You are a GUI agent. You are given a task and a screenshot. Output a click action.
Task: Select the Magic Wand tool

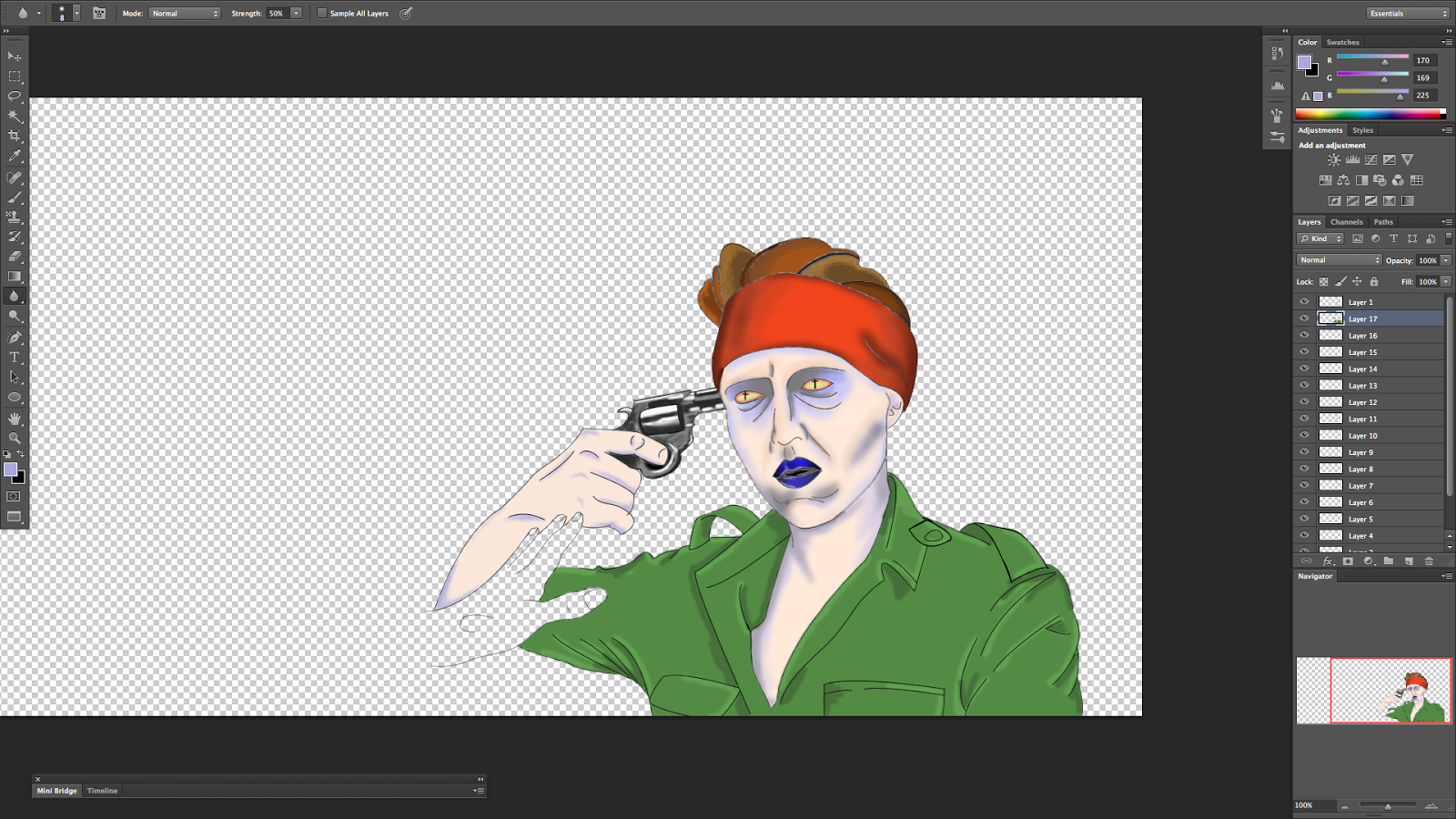(x=15, y=116)
